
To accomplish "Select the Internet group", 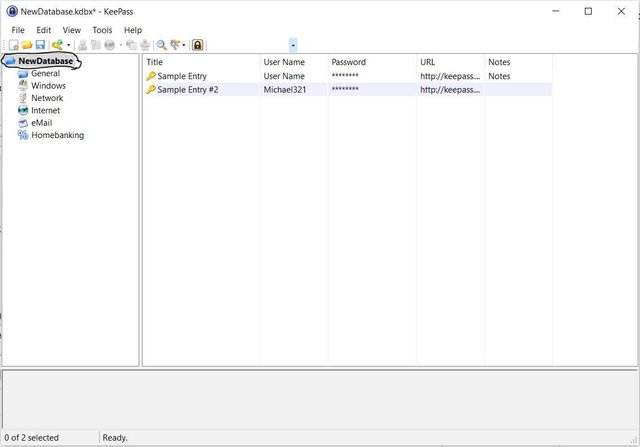I will [x=45, y=110].
